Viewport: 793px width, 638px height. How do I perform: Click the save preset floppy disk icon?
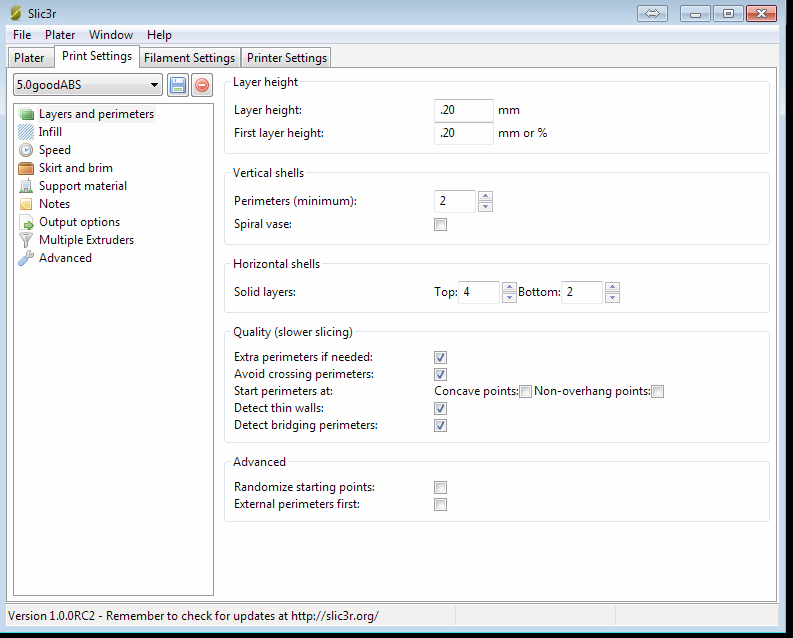click(178, 86)
